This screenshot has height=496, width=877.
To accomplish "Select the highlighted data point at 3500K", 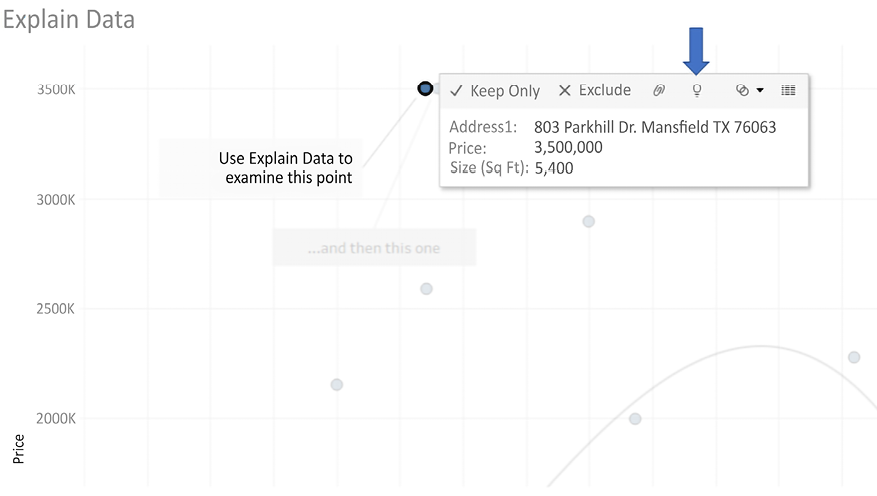I will pyautogui.click(x=425, y=89).
